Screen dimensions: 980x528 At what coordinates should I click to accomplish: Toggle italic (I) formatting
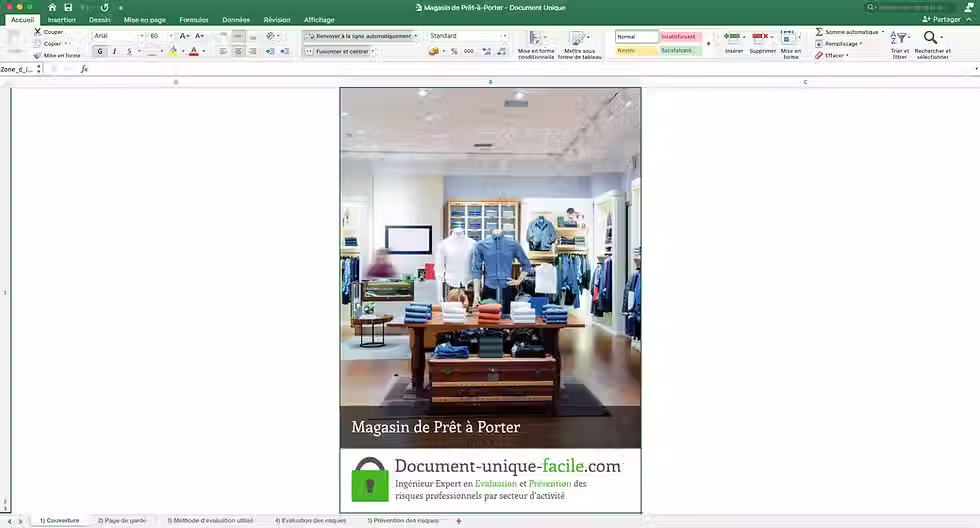114,51
